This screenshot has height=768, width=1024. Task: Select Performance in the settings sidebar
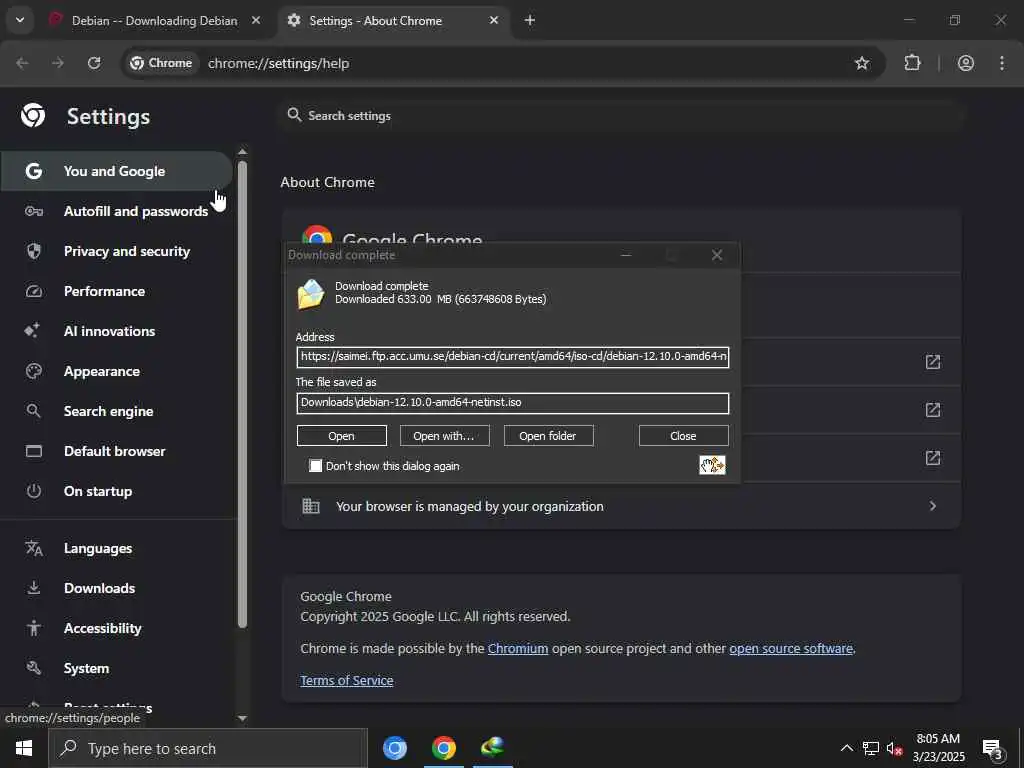(116, 291)
